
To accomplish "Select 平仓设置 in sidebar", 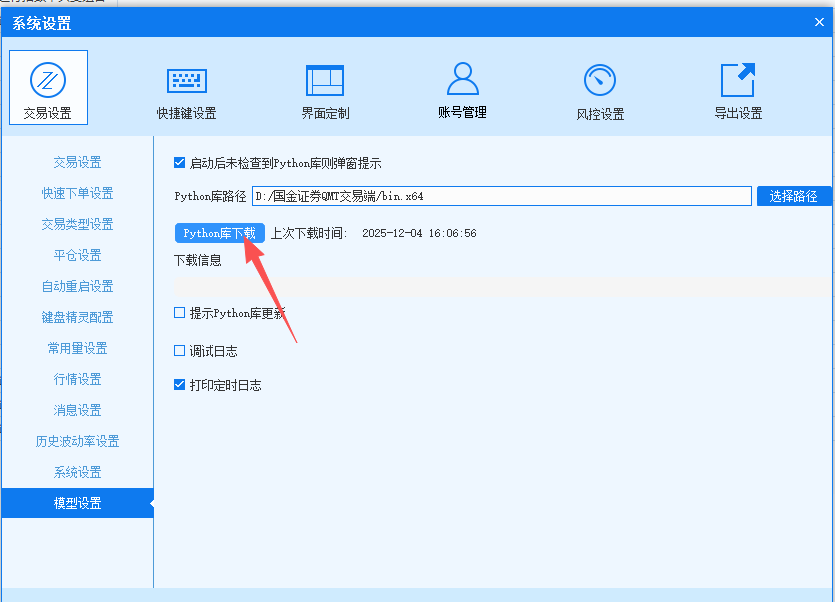I will [x=77, y=255].
